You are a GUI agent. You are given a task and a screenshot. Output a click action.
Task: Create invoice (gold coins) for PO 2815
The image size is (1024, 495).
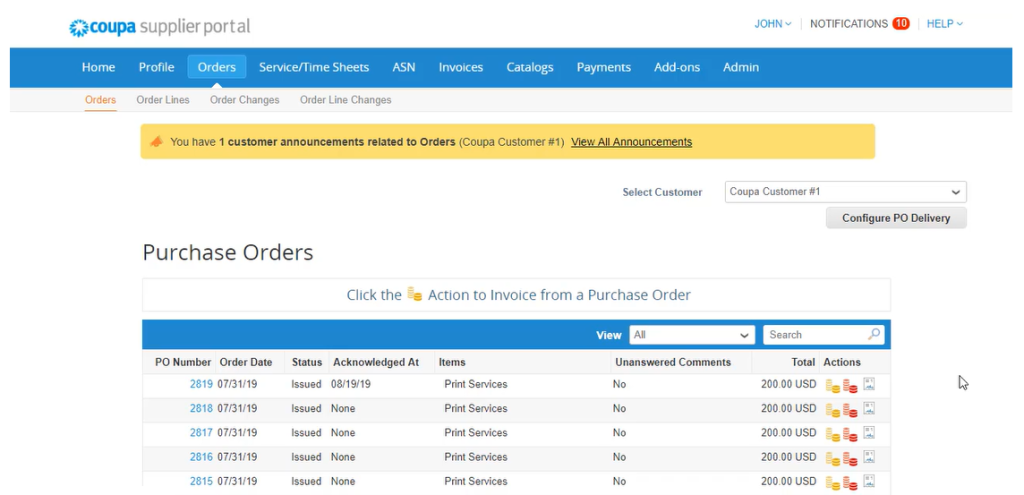click(833, 482)
